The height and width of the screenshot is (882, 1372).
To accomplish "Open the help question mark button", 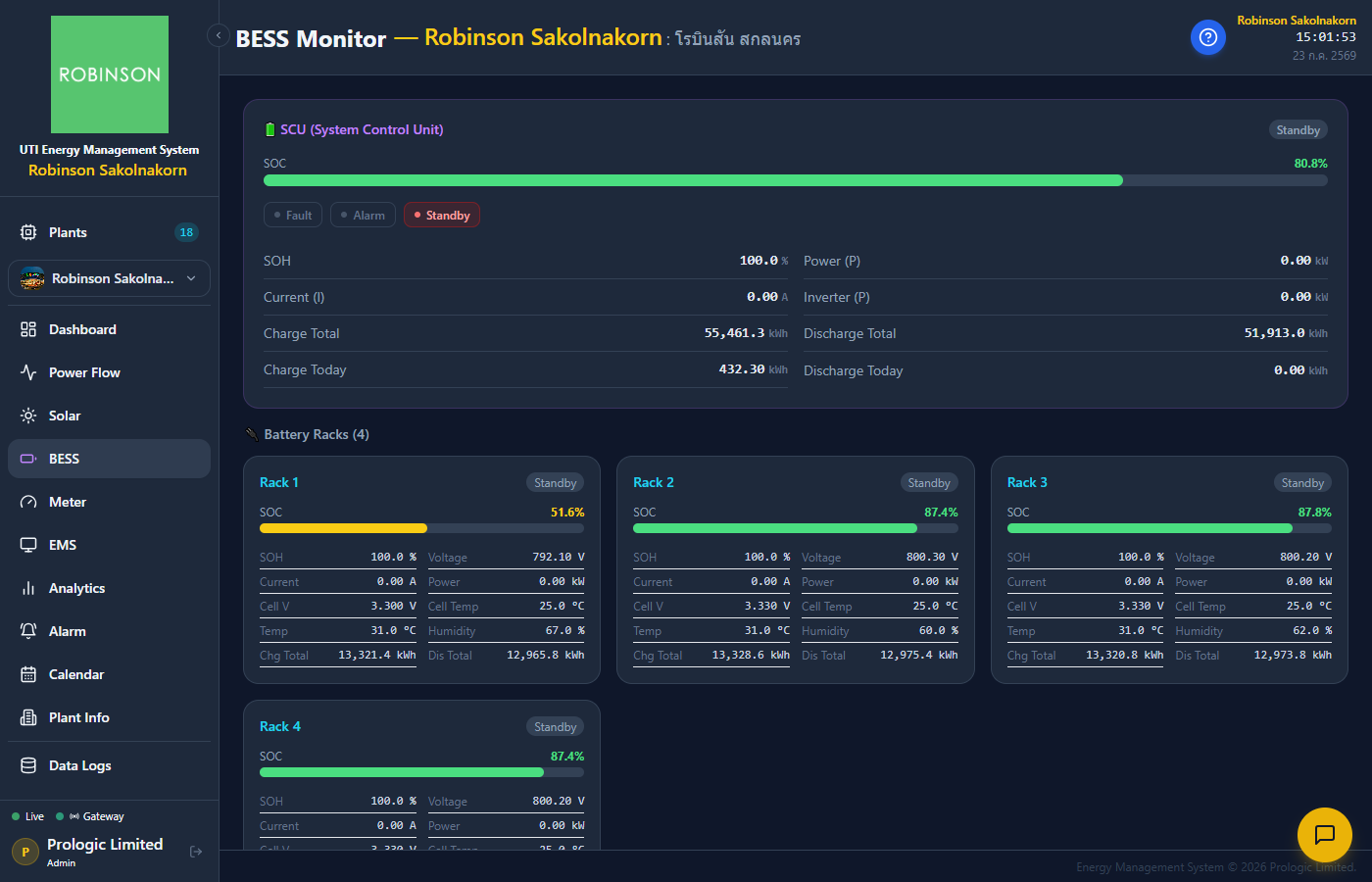I will click(x=1208, y=37).
